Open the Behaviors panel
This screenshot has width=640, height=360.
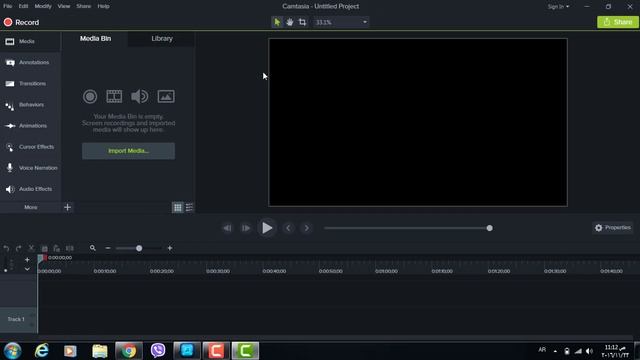pyautogui.click(x=30, y=105)
